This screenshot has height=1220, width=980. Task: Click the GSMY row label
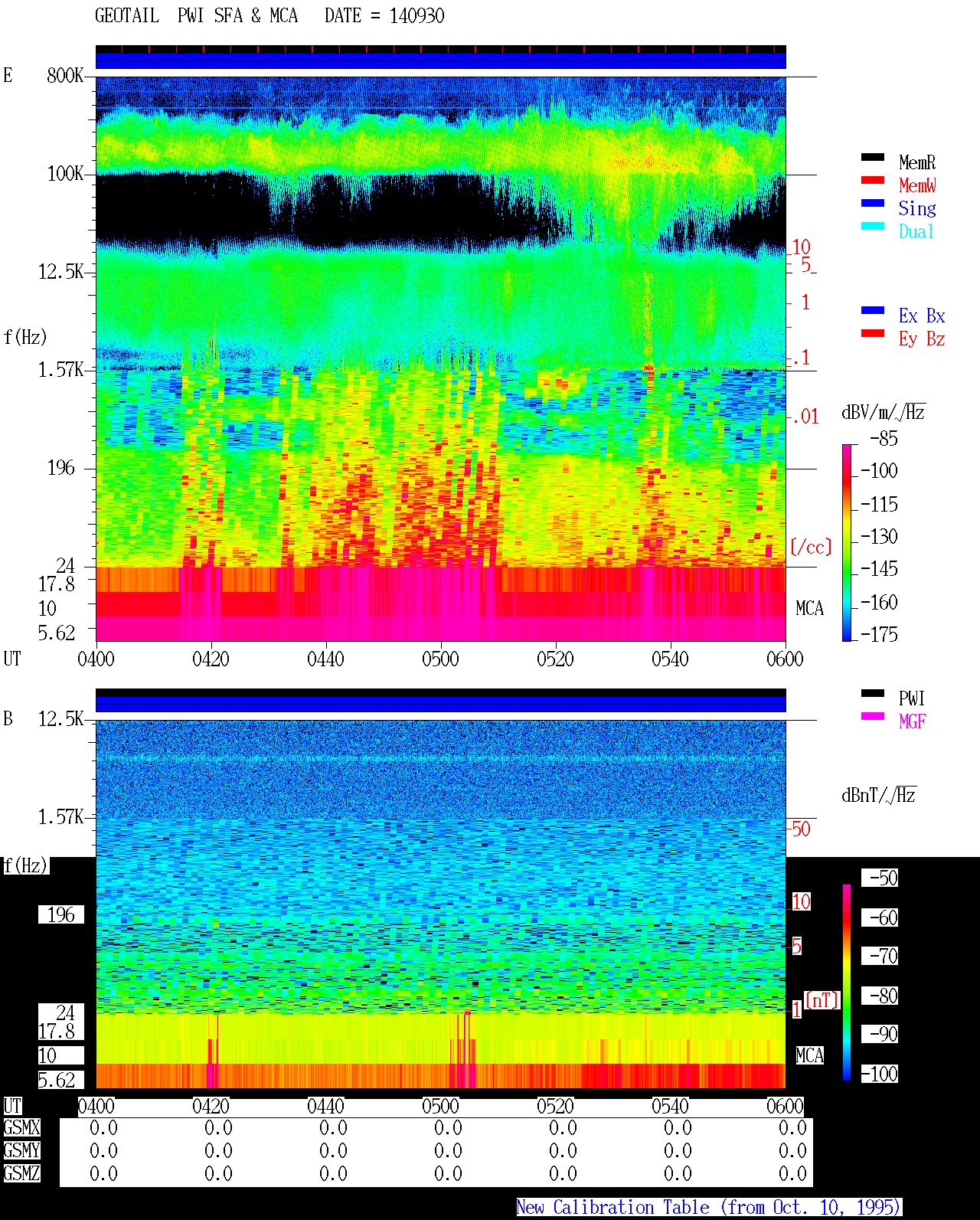[x=21, y=1151]
